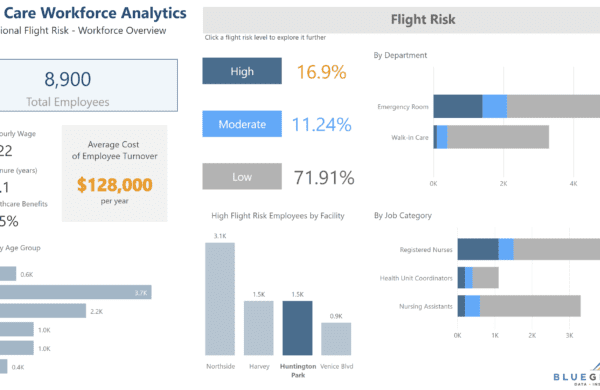Click the $128,000 turnover cost card
Screen dimensions: 600x390
click(114, 173)
